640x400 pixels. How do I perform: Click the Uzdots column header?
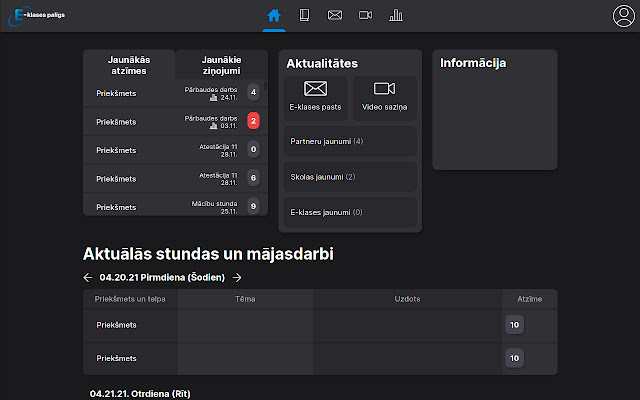[407, 299]
